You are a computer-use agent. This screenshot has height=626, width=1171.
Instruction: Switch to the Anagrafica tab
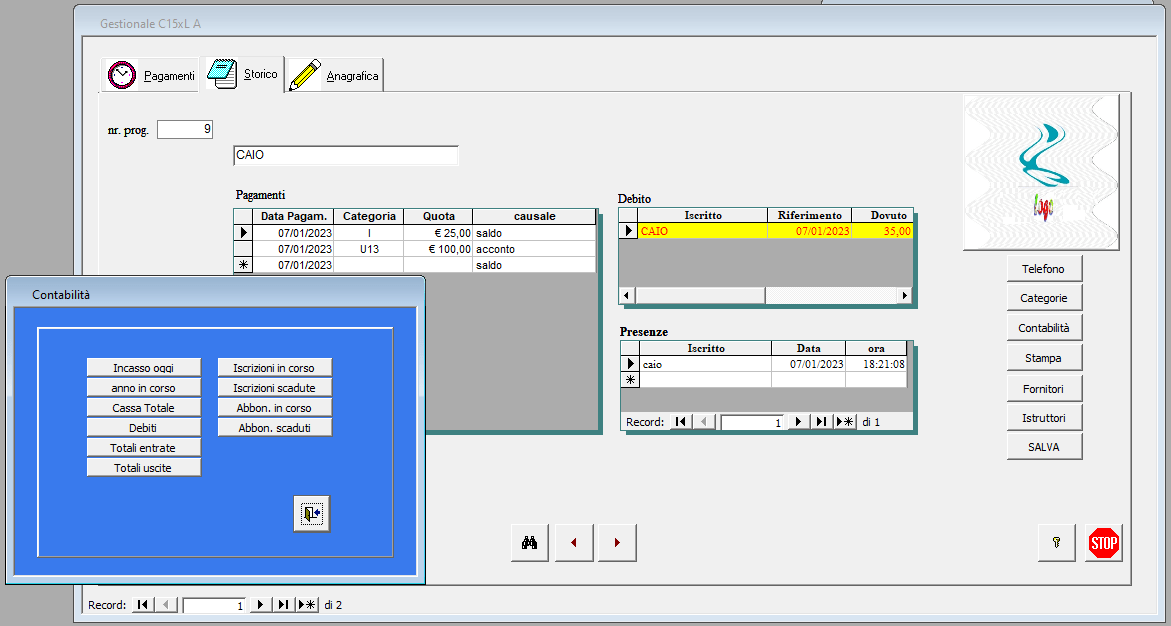[335, 75]
